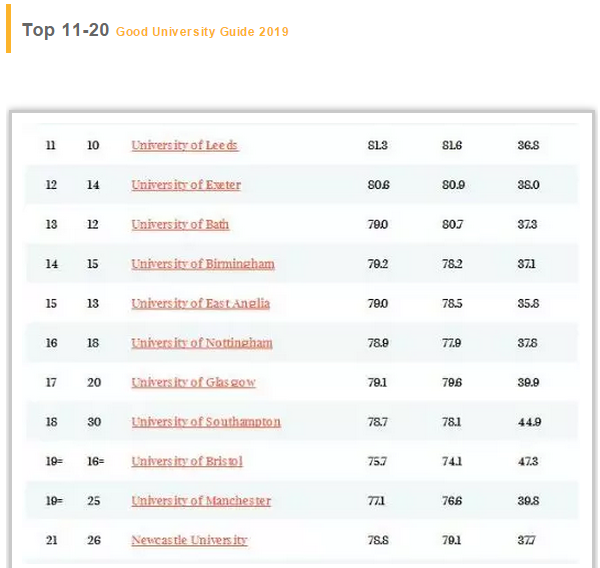Select the 44.9 value in Southampton row
The height and width of the screenshot is (568, 600).
tap(529, 422)
